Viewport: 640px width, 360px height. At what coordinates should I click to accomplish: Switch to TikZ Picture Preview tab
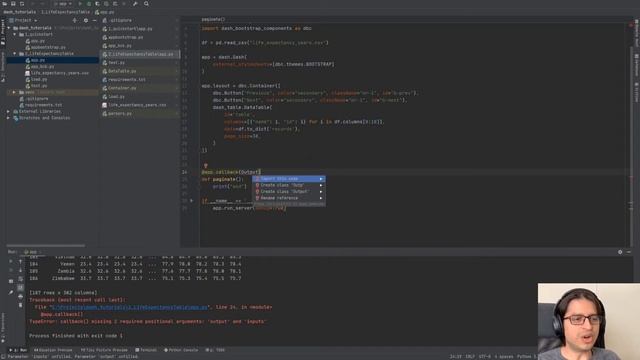pyautogui.click(x=104, y=350)
